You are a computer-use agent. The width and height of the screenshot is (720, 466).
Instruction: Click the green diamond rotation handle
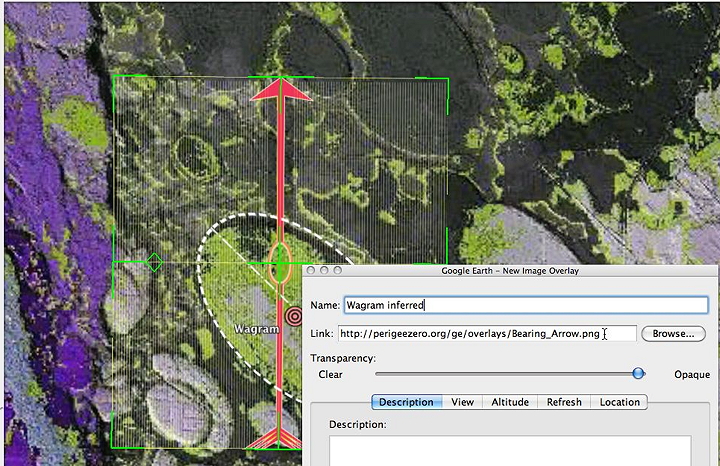click(x=154, y=263)
